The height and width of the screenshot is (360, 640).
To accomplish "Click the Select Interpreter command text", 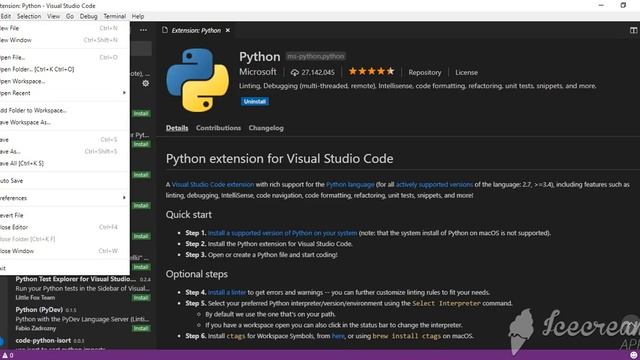I will pyautogui.click(x=447, y=303).
